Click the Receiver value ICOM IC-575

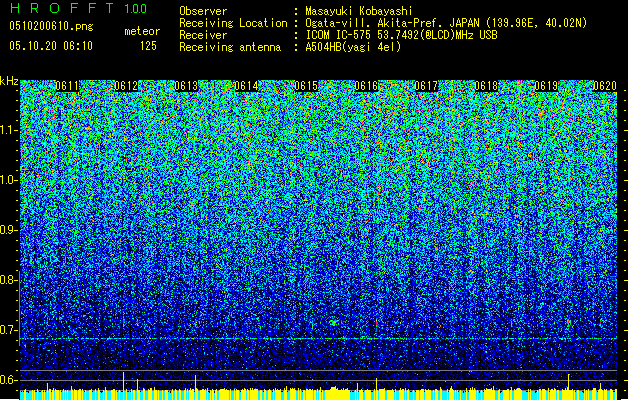337,35
